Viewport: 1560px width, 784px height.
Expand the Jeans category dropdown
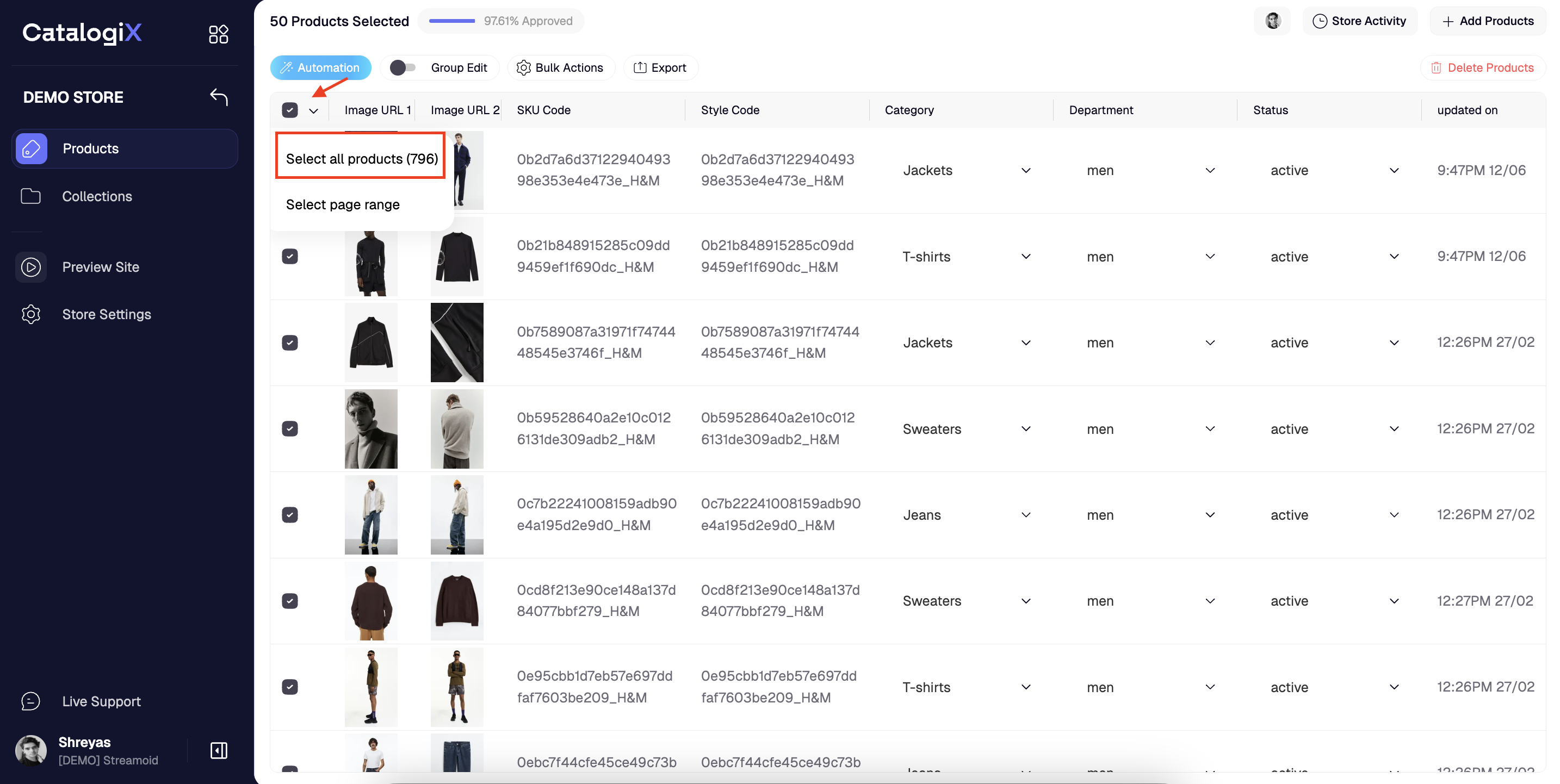click(x=1025, y=515)
